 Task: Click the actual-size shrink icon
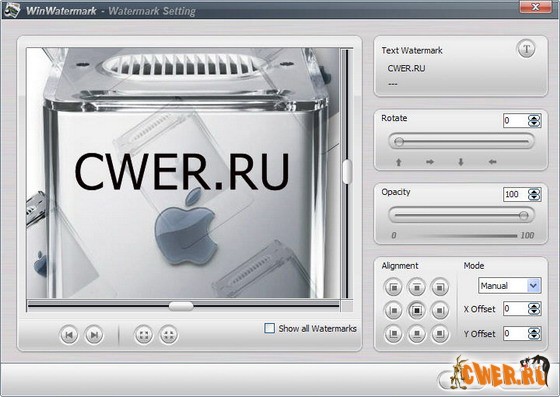click(168, 335)
